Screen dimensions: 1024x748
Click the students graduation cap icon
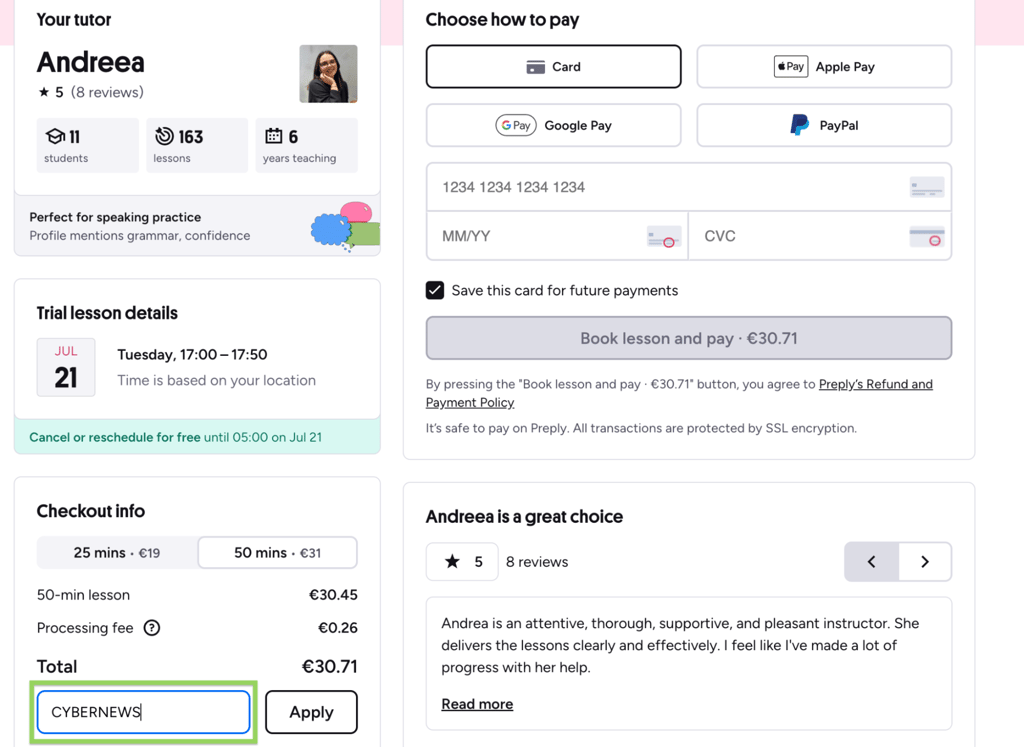(55, 137)
